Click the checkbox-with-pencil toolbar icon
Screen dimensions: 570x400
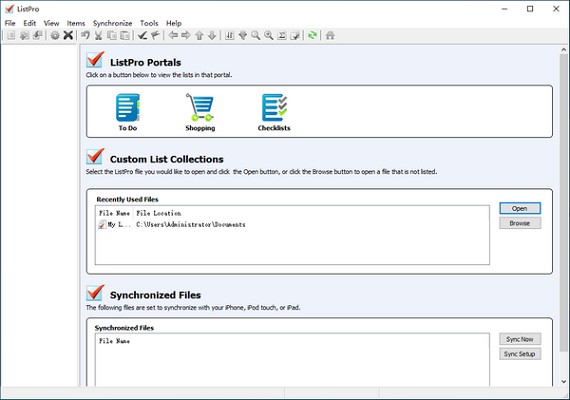tap(295, 35)
